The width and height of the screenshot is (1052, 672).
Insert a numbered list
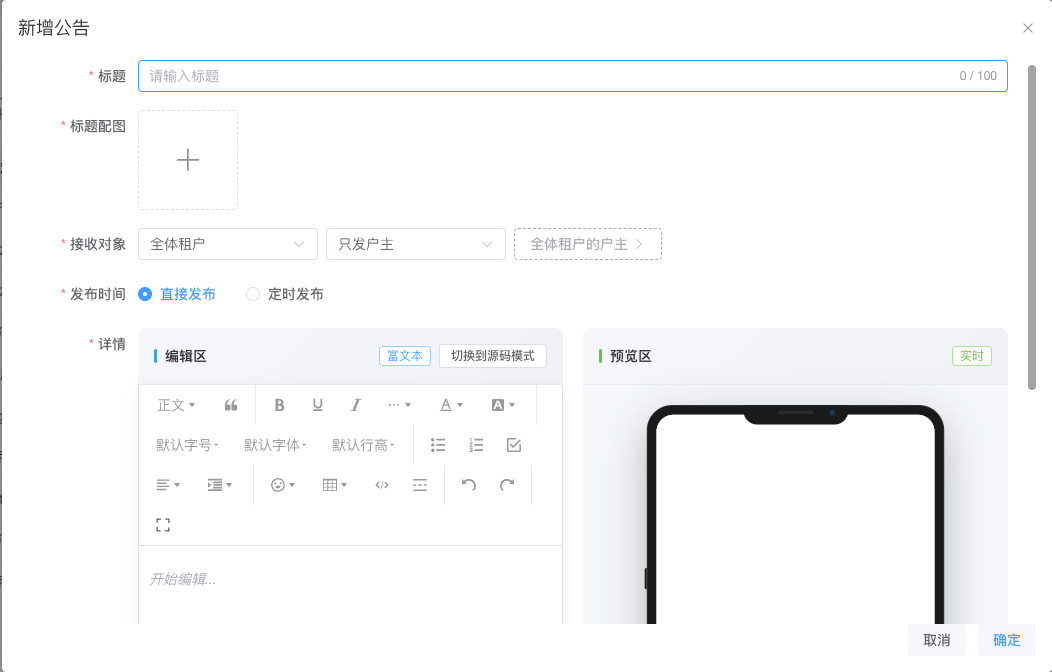[x=476, y=445]
